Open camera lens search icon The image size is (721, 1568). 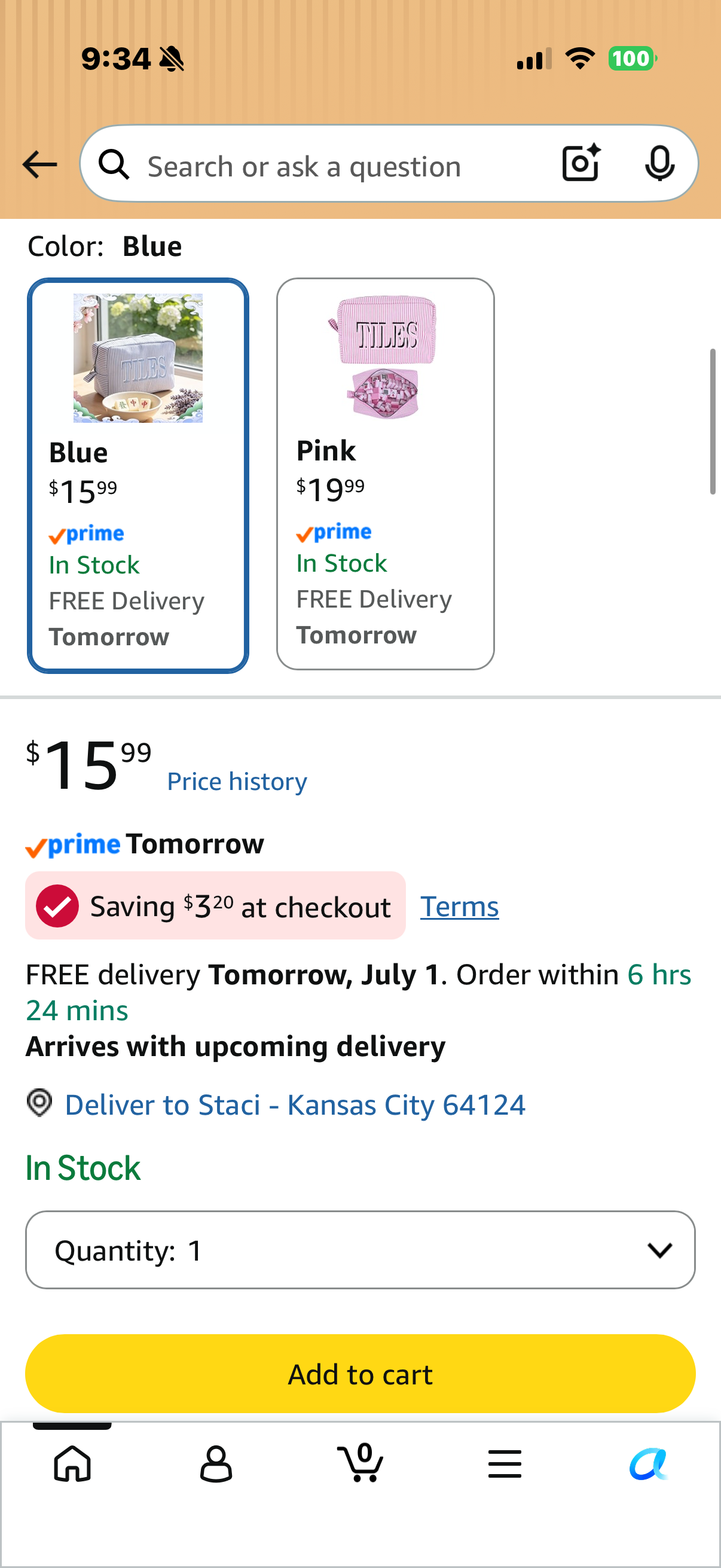(x=581, y=163)
